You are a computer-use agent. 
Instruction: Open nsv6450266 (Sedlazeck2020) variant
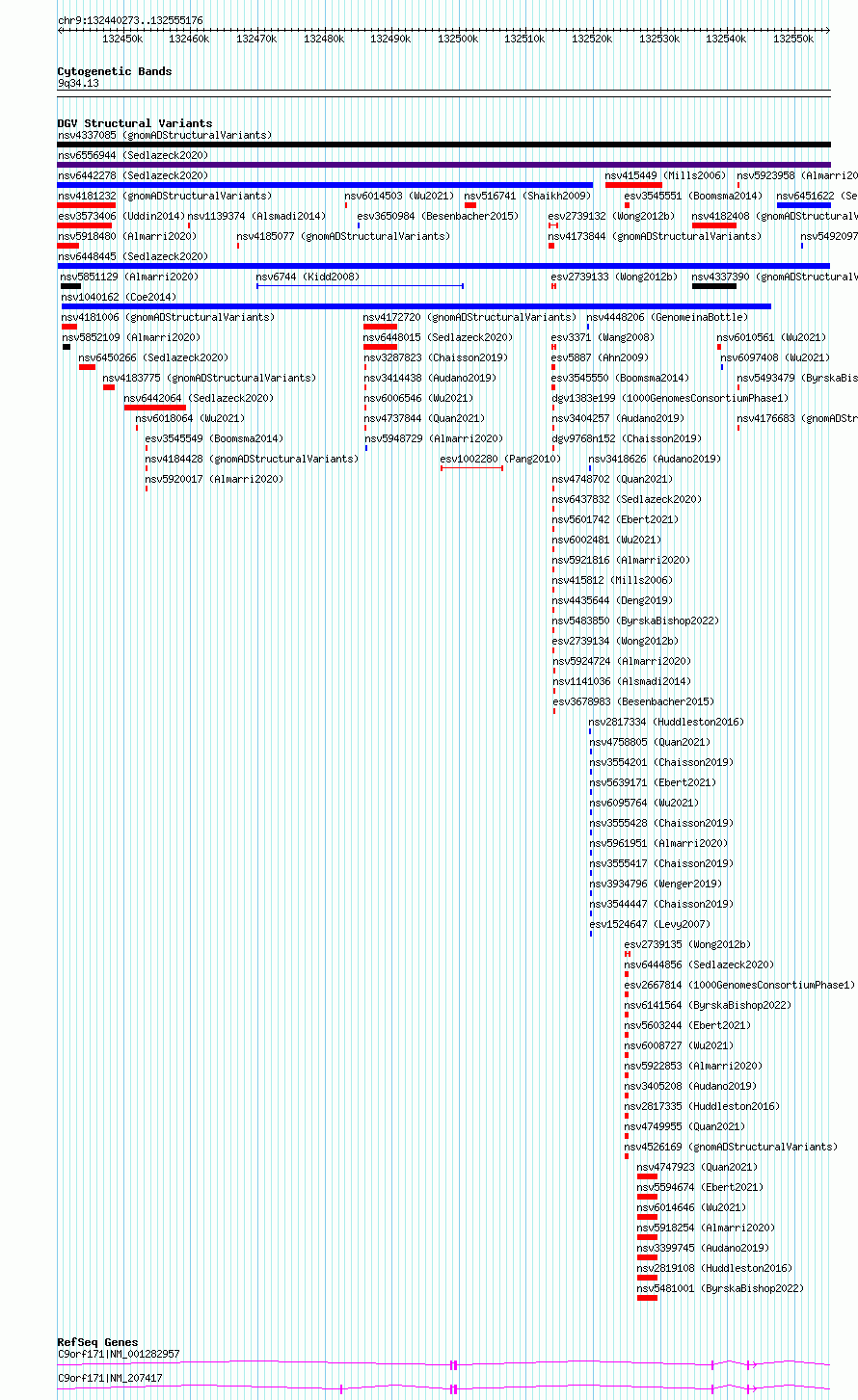(153, 357)
